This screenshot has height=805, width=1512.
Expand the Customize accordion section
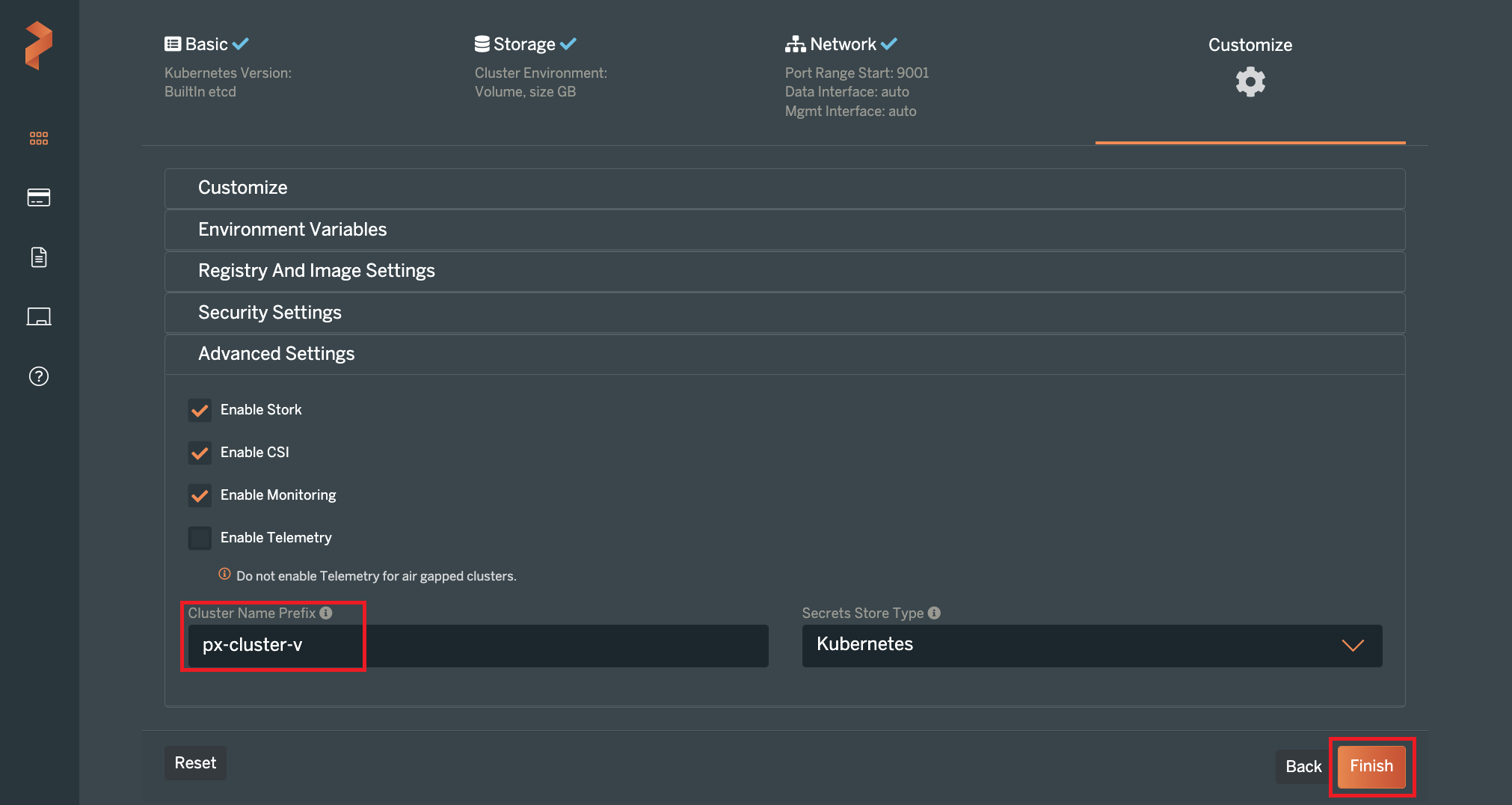click(784, 188)
